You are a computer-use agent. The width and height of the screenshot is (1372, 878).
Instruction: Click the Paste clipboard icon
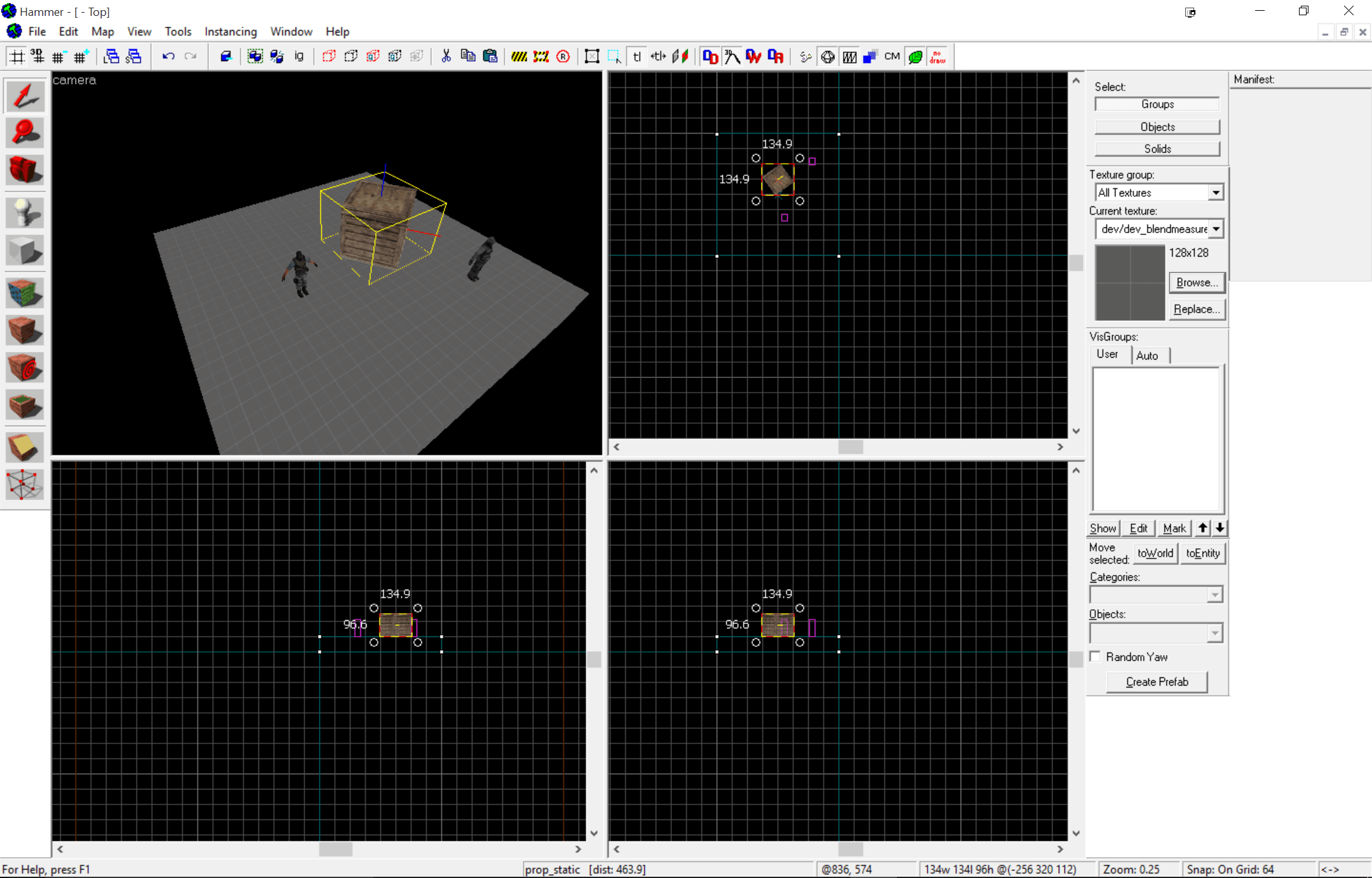tap(490, 57)
